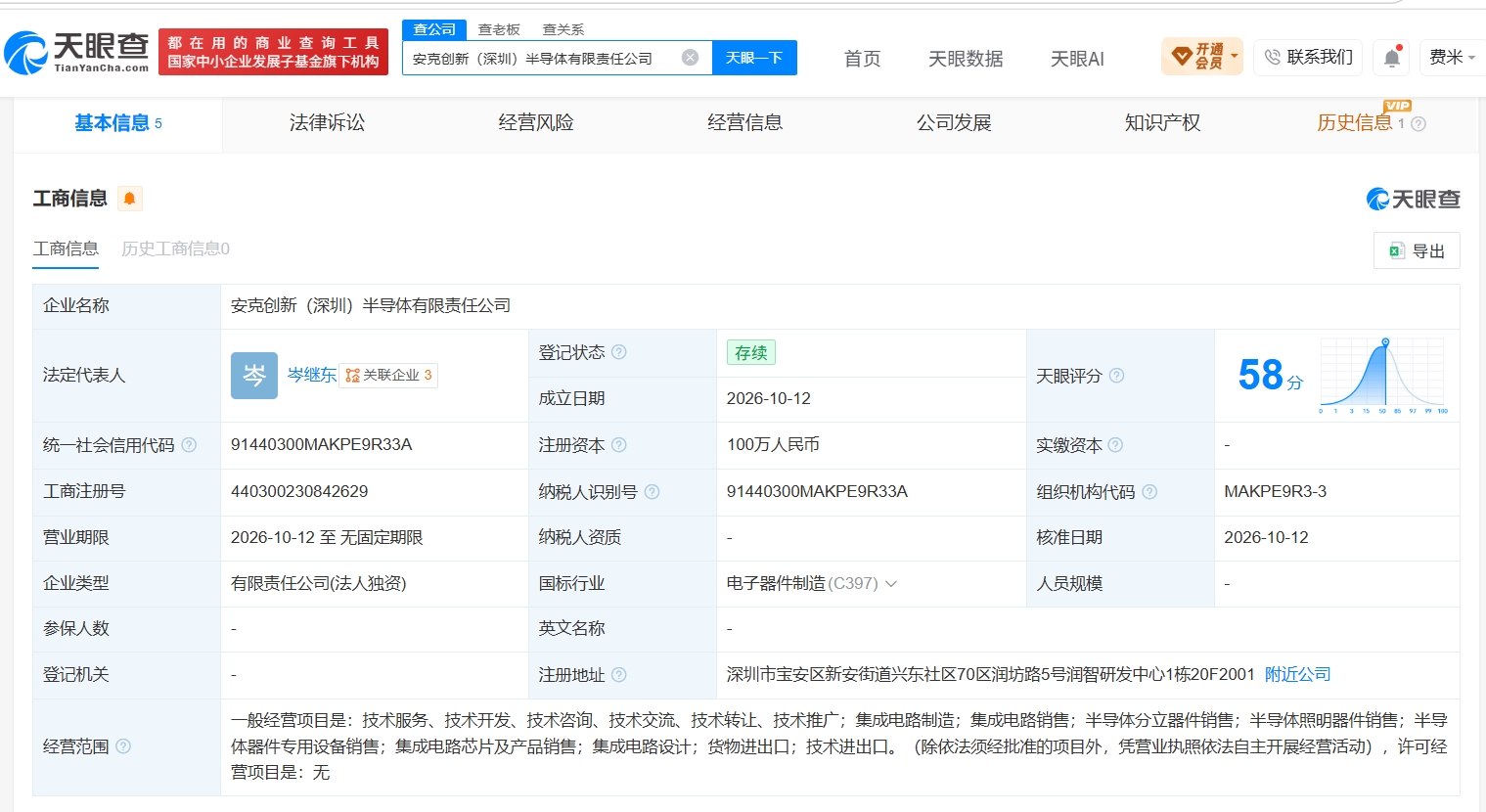The height and width of the screenshot is (812, 1486).
Task: Click the 天眼一下 search button
Action: tap(754, 58)
